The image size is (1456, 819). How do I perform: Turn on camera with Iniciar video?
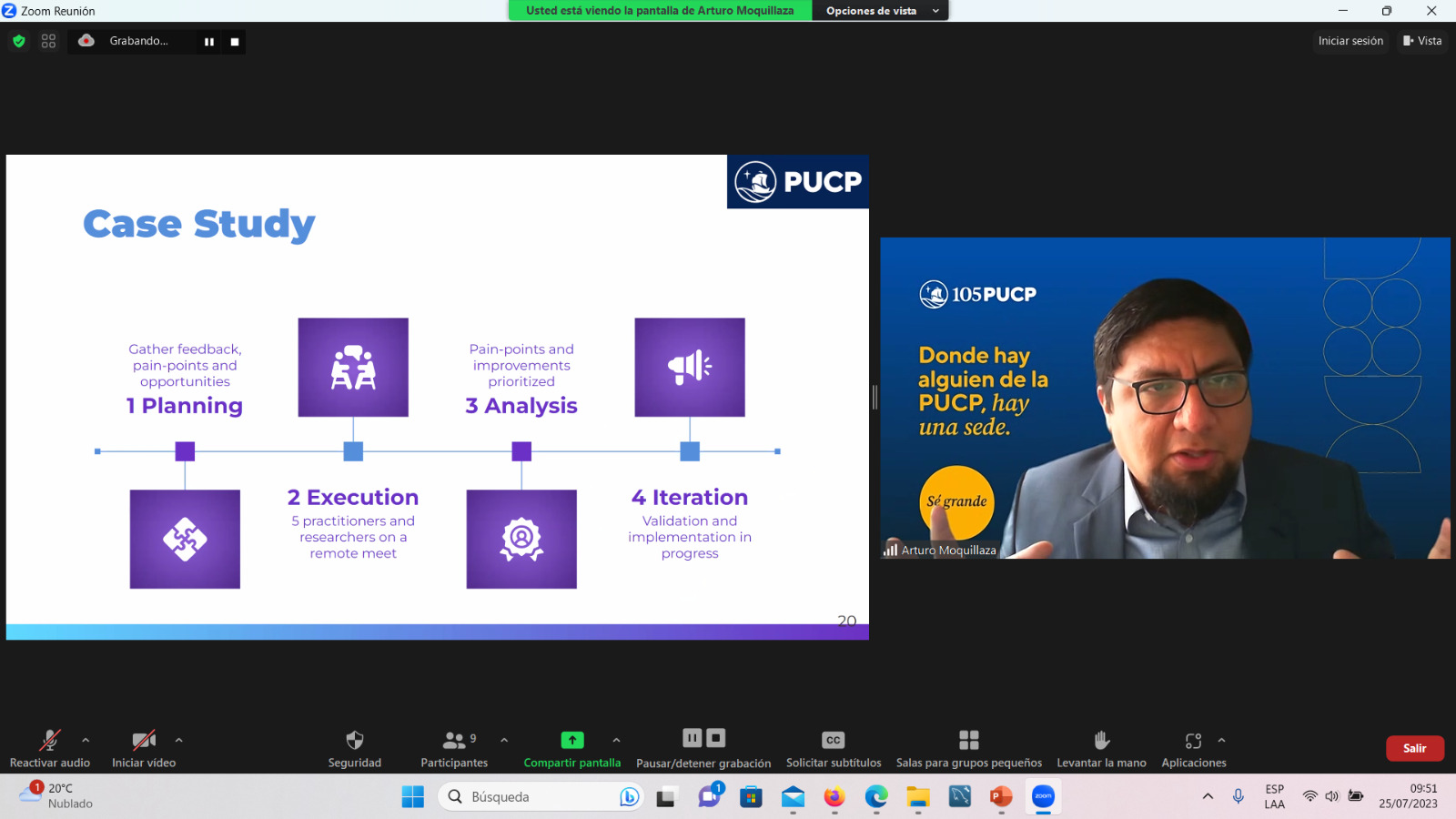[144, 741]
